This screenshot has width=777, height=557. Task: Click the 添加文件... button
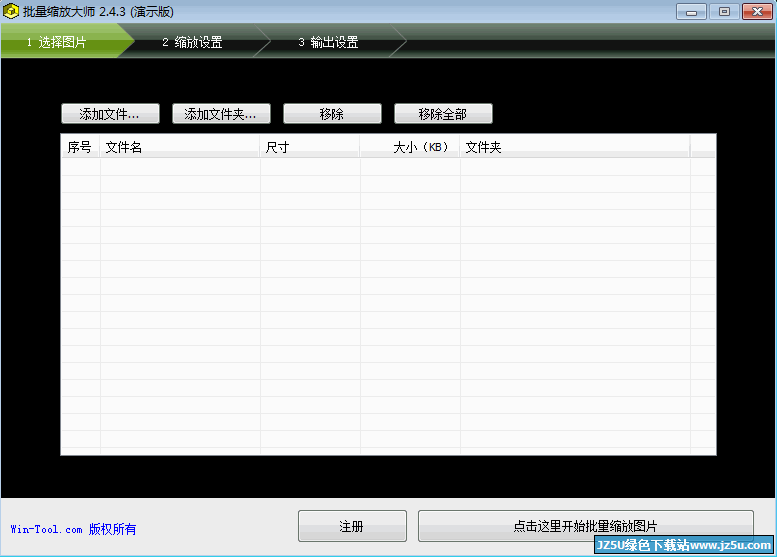pos(110,113)
